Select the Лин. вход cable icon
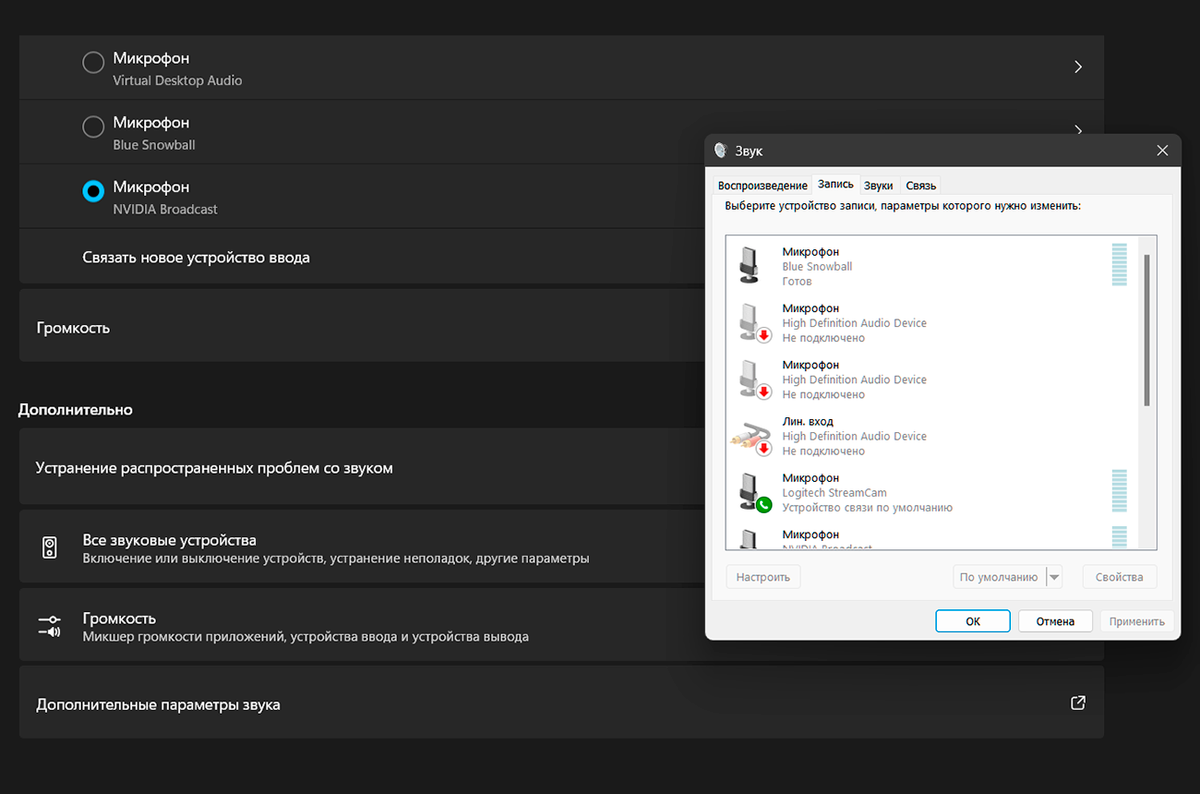The height and width of the screenshot is (794, 1200). click(x=751, y=437)
